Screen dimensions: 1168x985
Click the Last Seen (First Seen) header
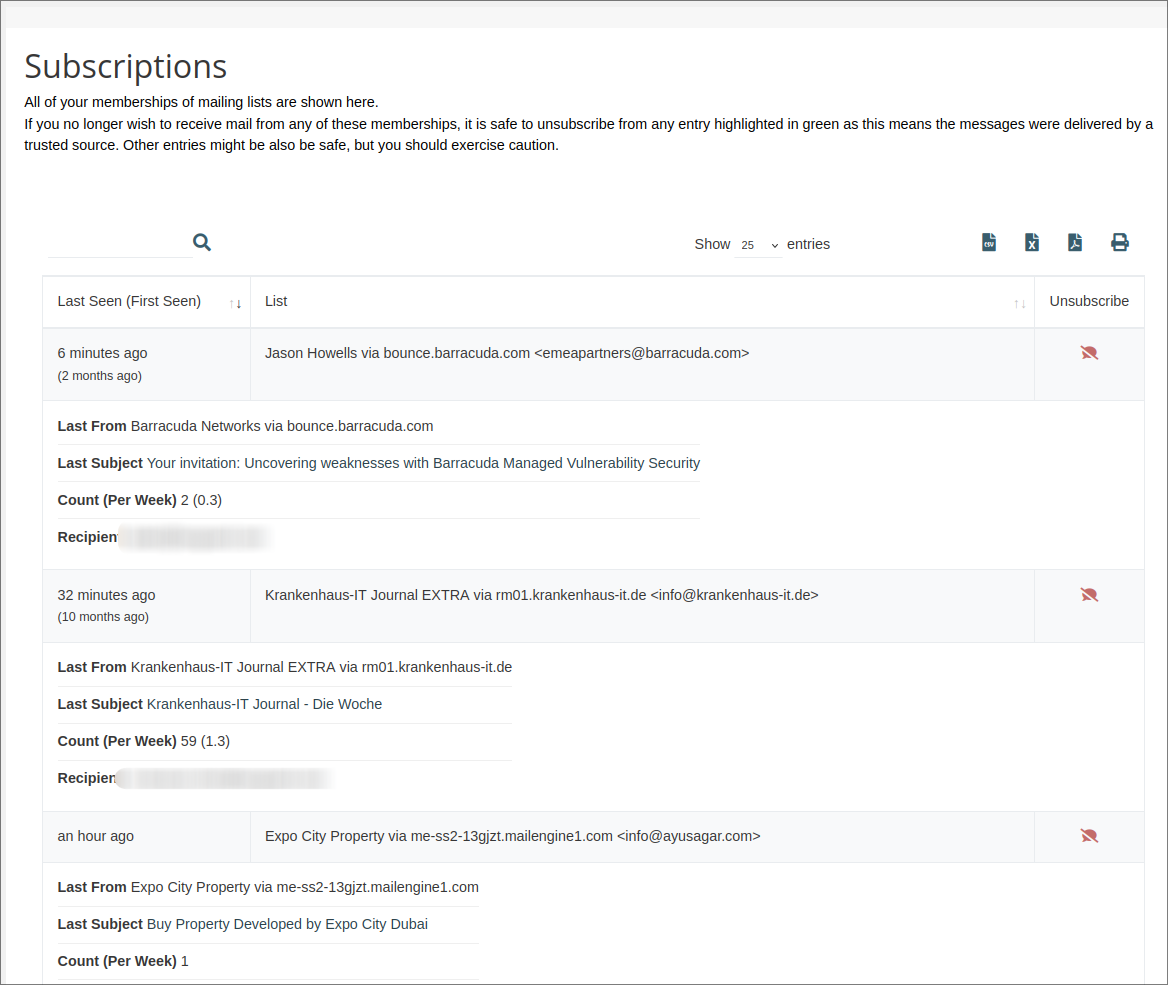pyautogui.click(x=128, y=301)
